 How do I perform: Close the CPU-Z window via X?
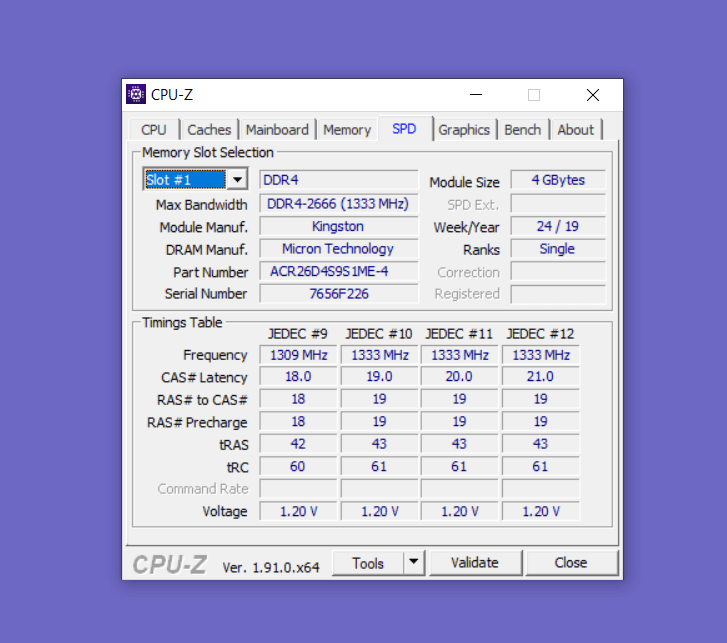coord(593,95)
